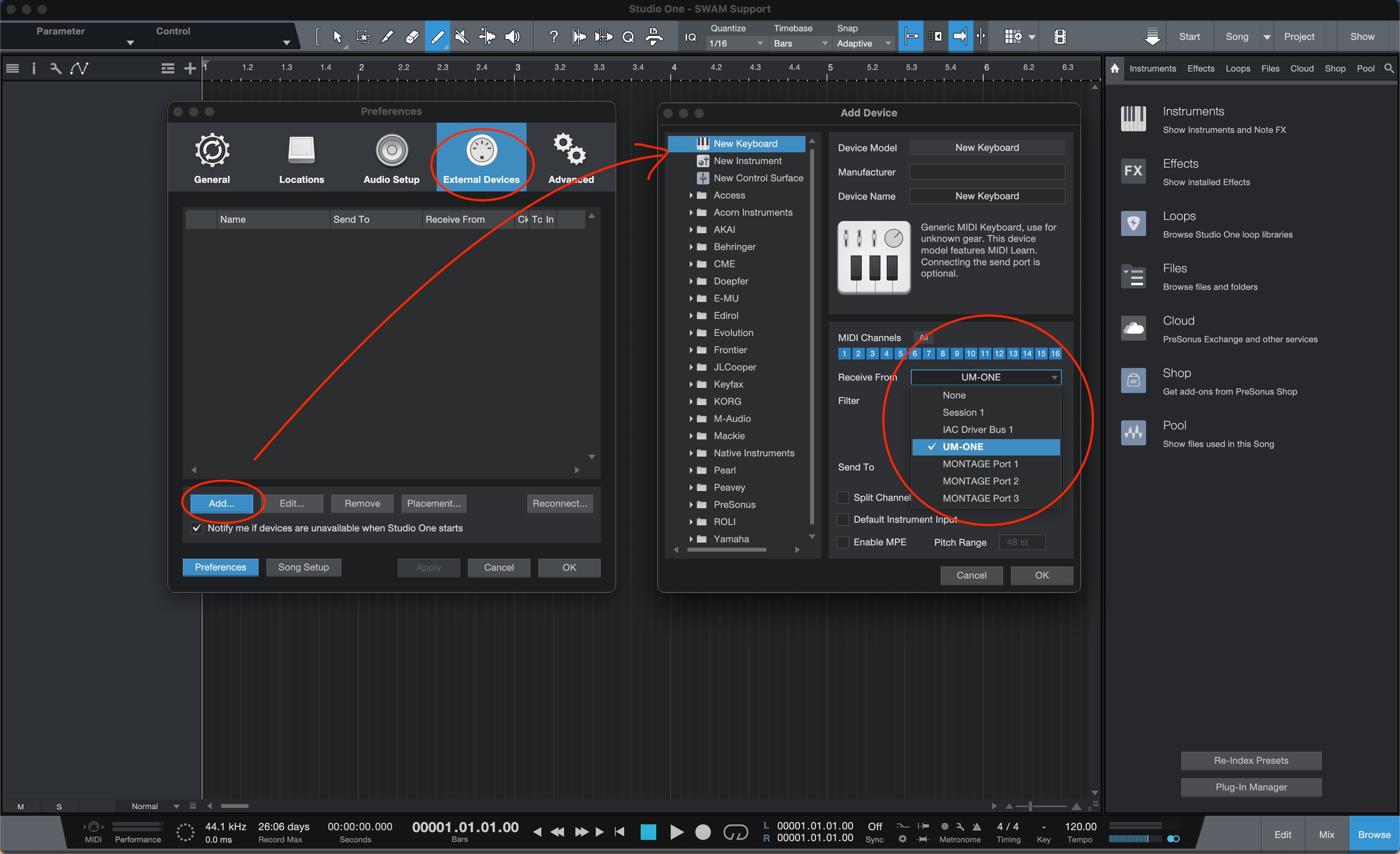This screenshot has width=1400, height=854.
Task: Choose MONTAGE Port 1 from list
Action: coord(980,464)
